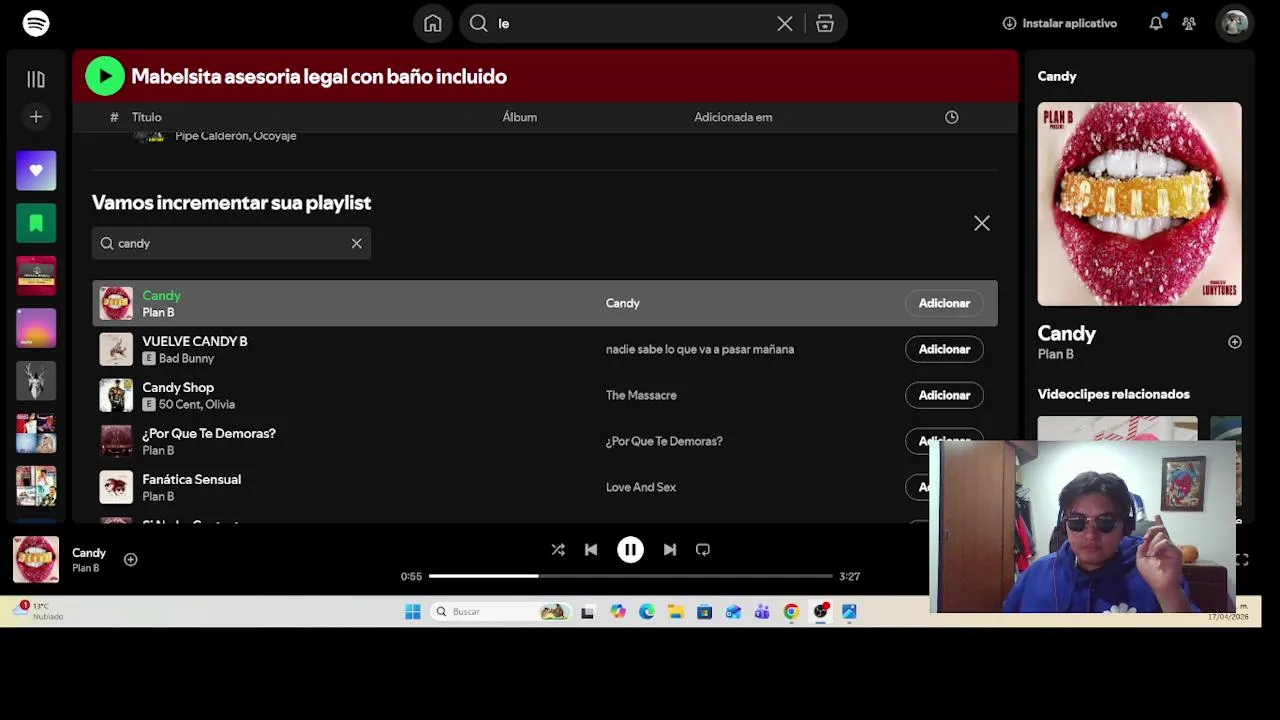
Task: Select ¿Por Que Te Demoras? track
Action: [x=209, y=433]
